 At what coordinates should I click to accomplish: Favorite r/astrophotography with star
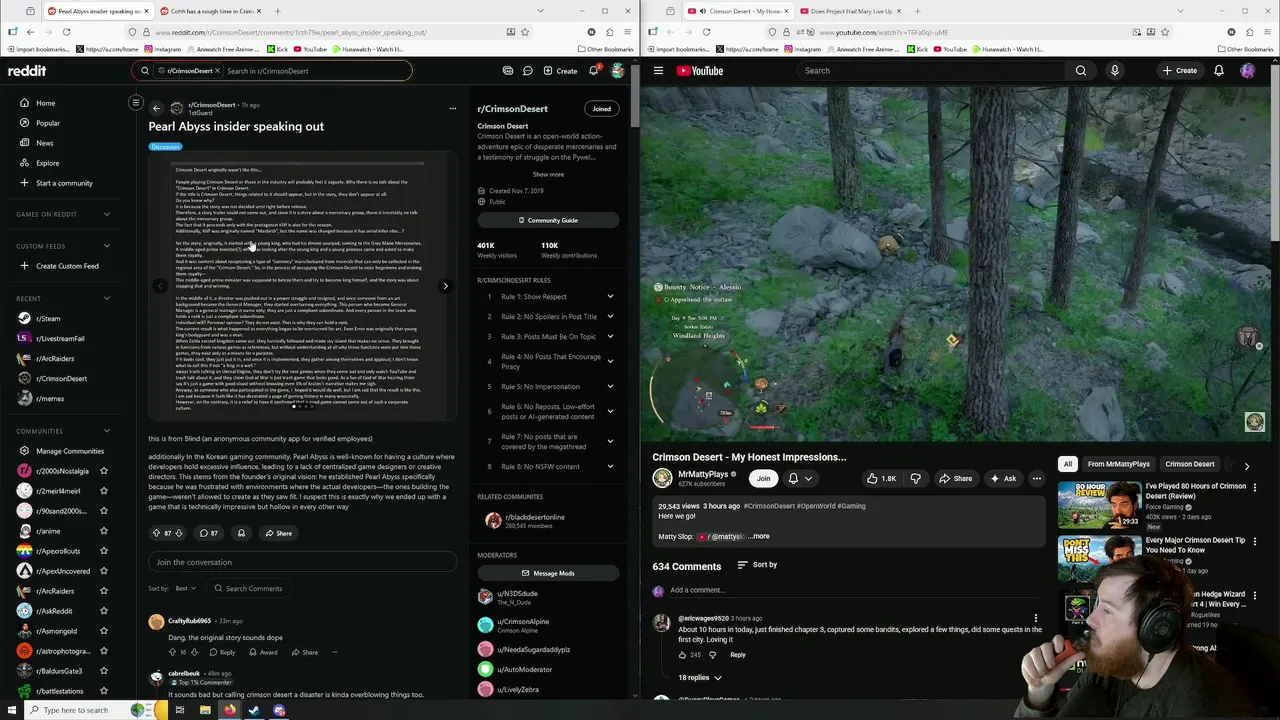tap(103, 651)
